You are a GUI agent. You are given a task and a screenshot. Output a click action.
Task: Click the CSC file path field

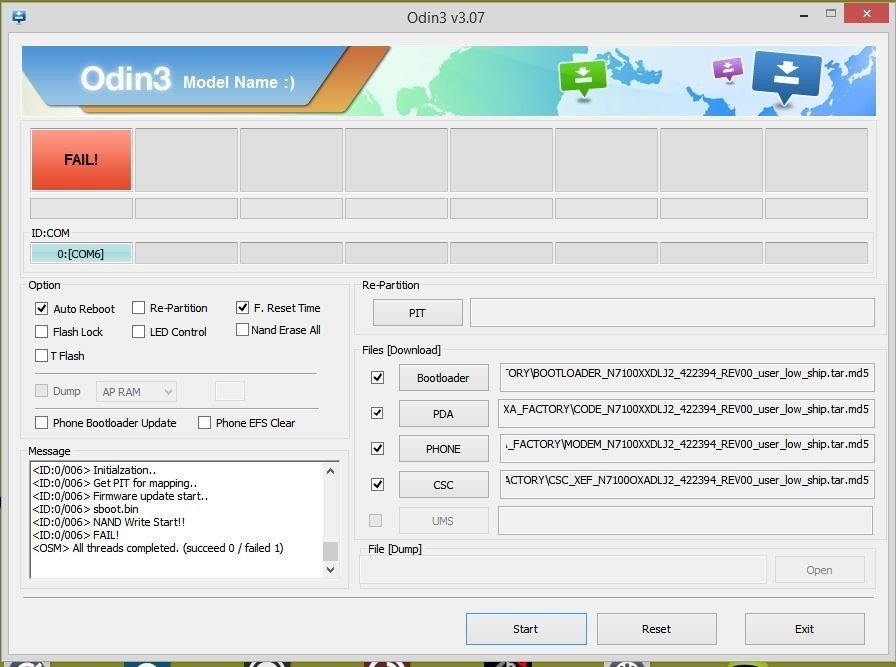[x=687, y=485]
